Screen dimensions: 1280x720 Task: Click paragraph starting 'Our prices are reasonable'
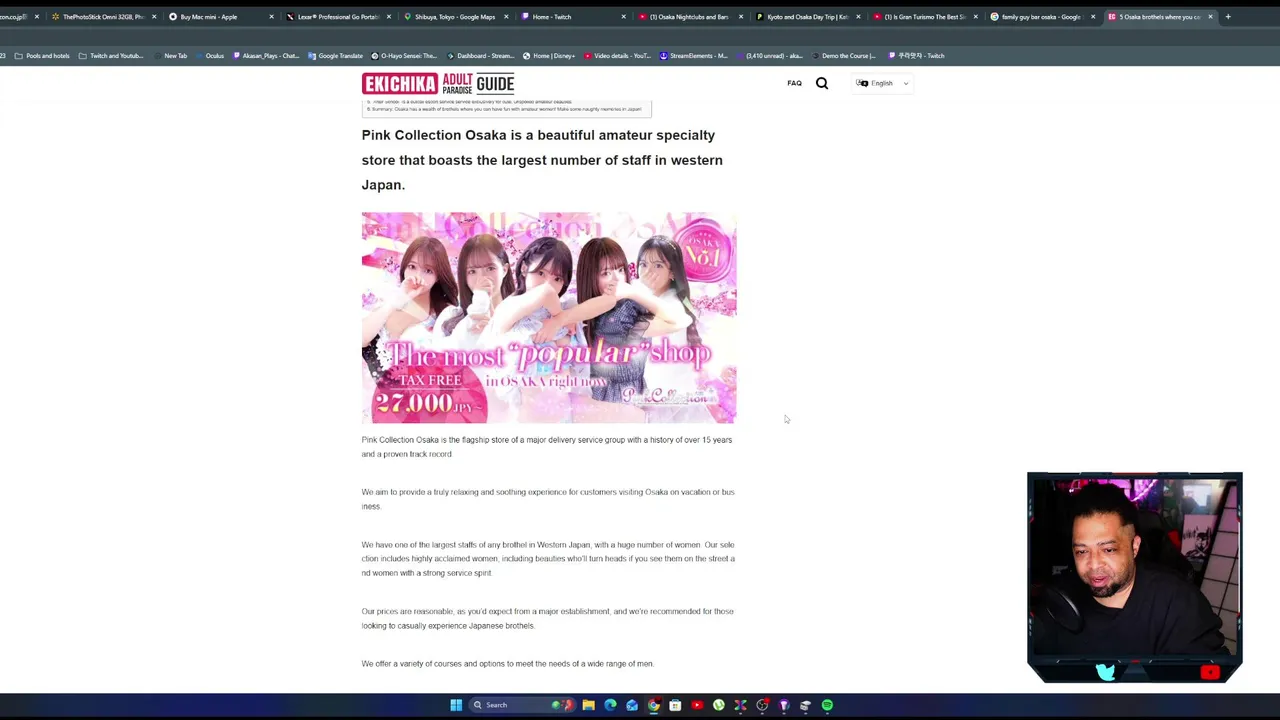click(x=548, y=618)
